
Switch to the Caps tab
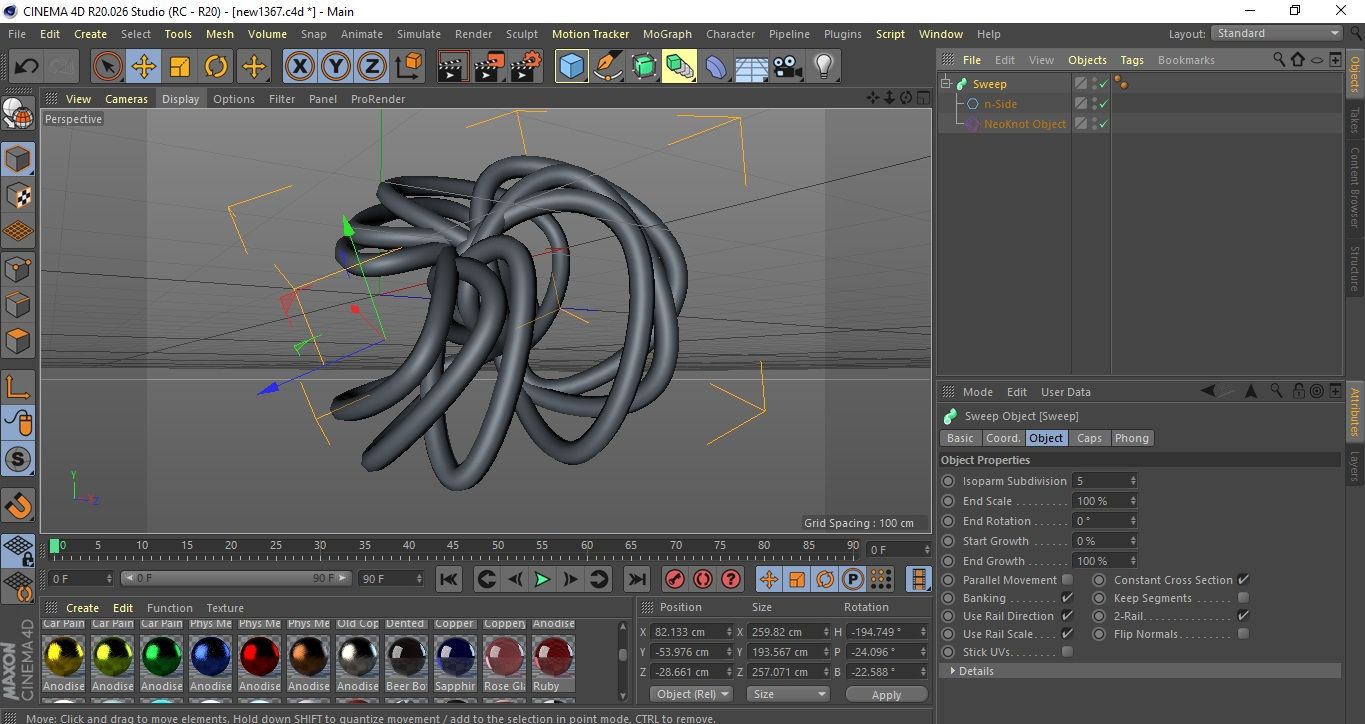coord(1089,438)
